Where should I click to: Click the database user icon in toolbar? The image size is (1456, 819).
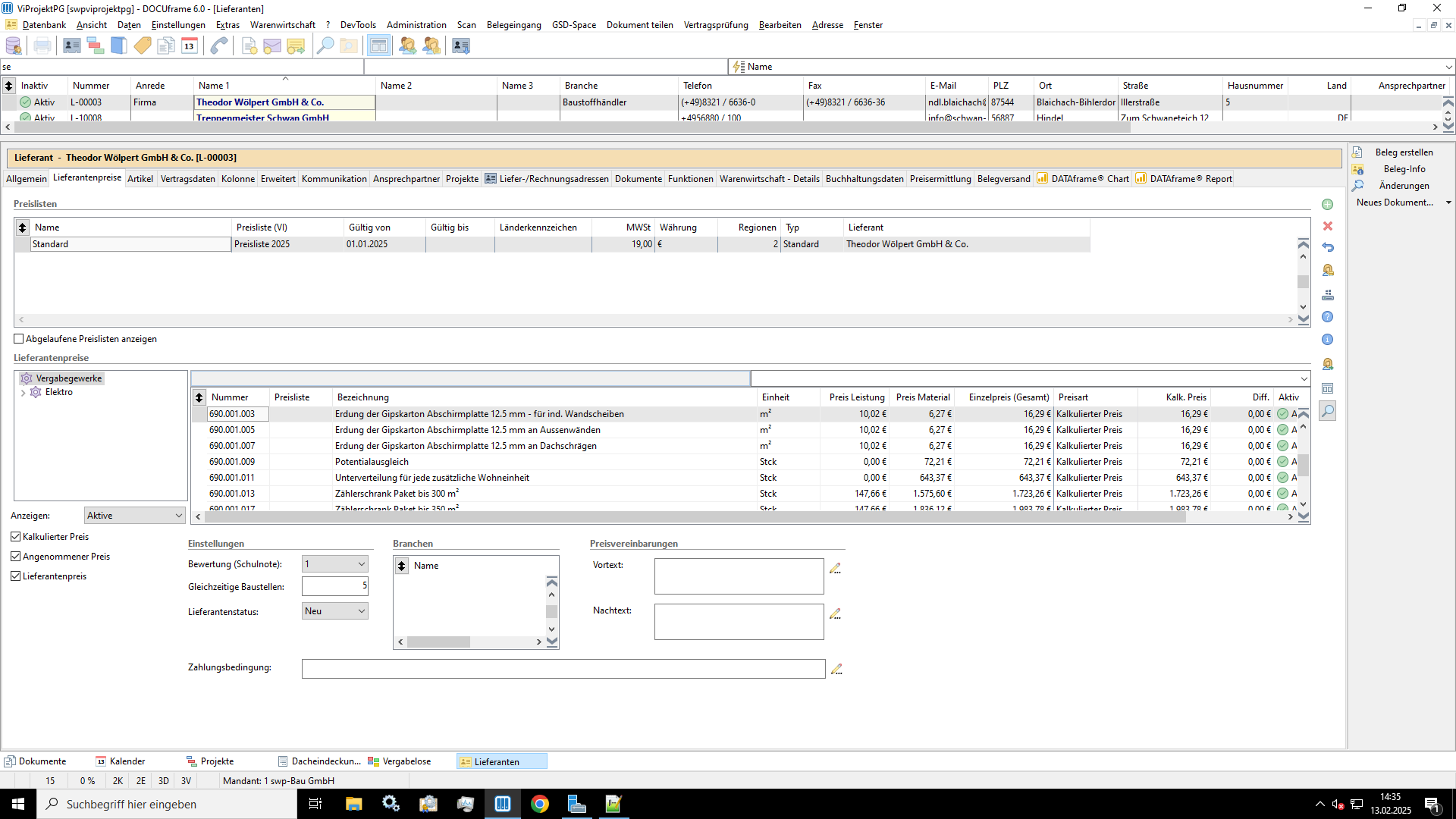click(x=14, y=46)
